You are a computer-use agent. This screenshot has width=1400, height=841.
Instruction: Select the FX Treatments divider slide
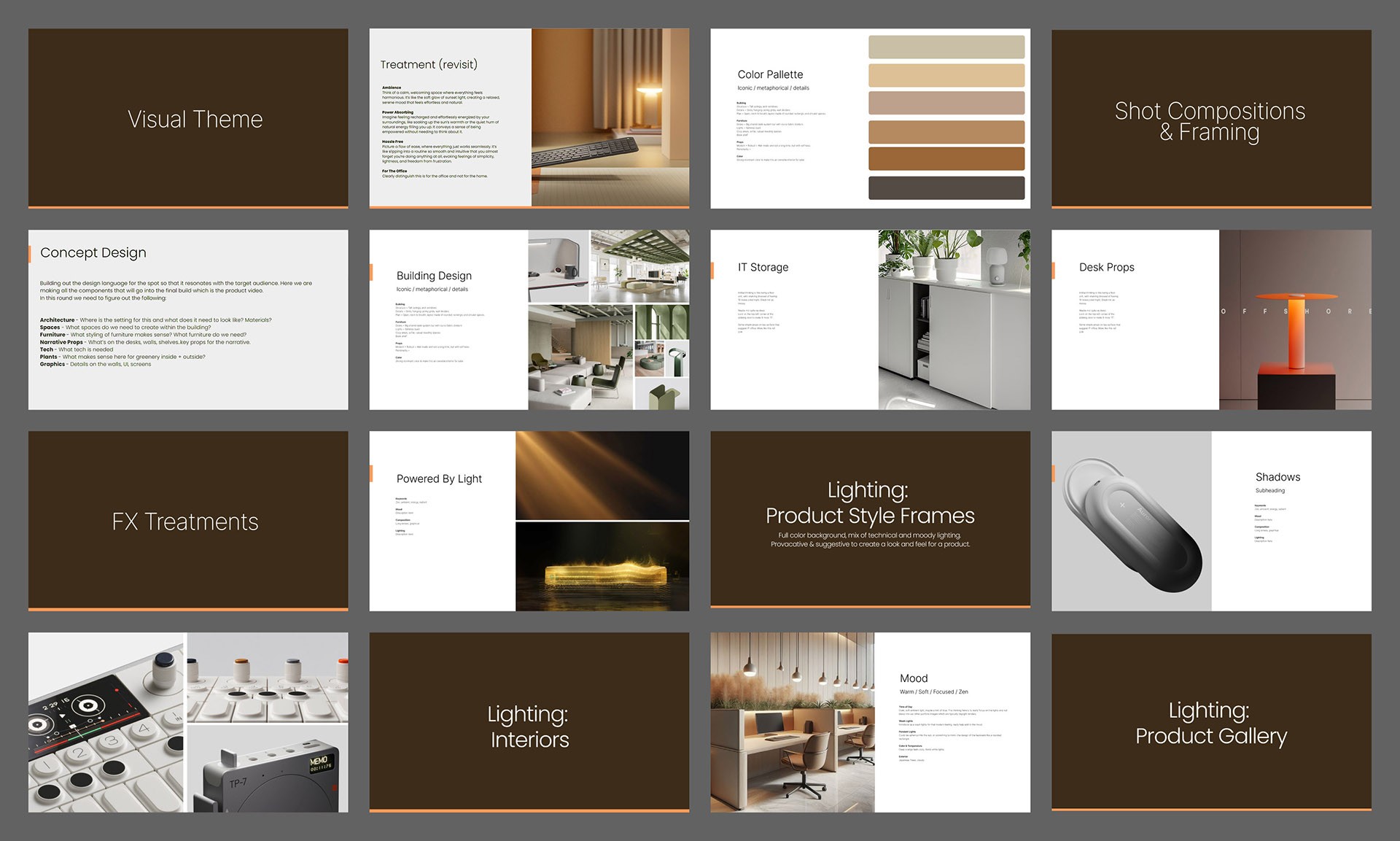[188, 520]
